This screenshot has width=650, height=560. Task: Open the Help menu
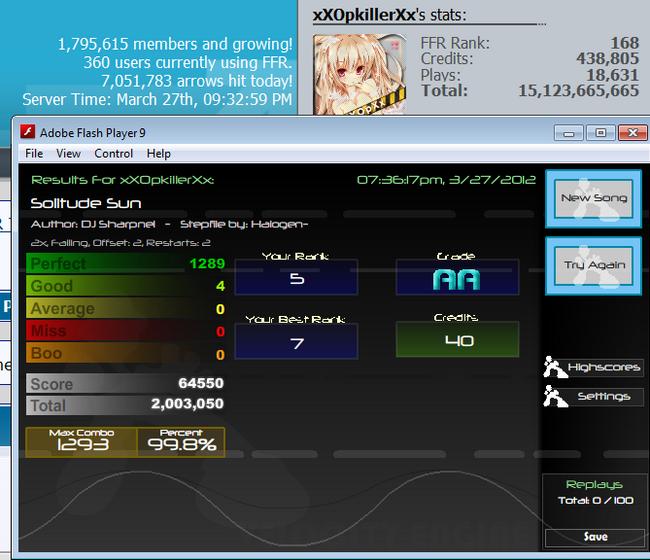(158, 153)
